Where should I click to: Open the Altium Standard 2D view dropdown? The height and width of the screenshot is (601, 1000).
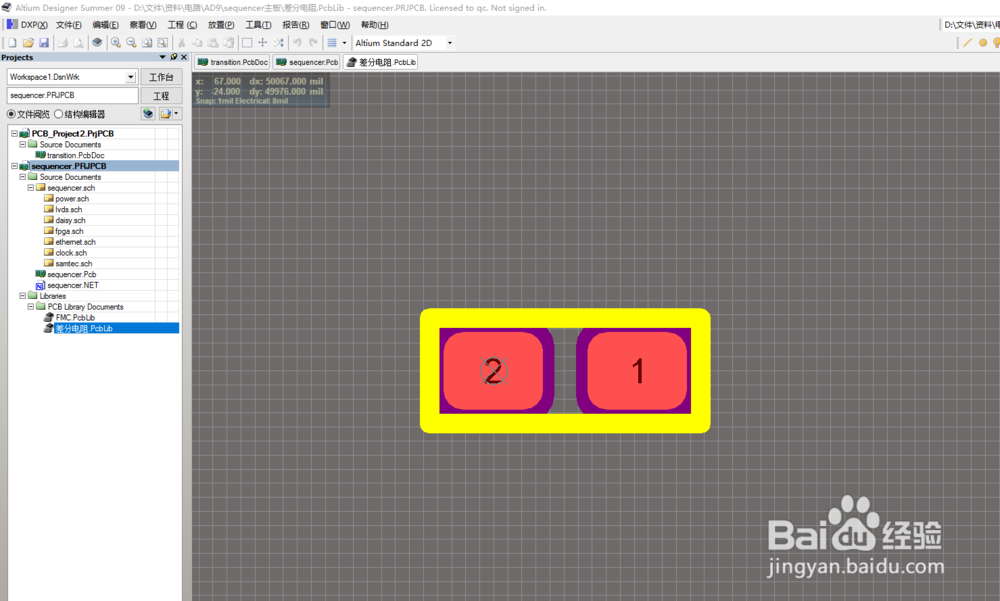click(450, 43)
